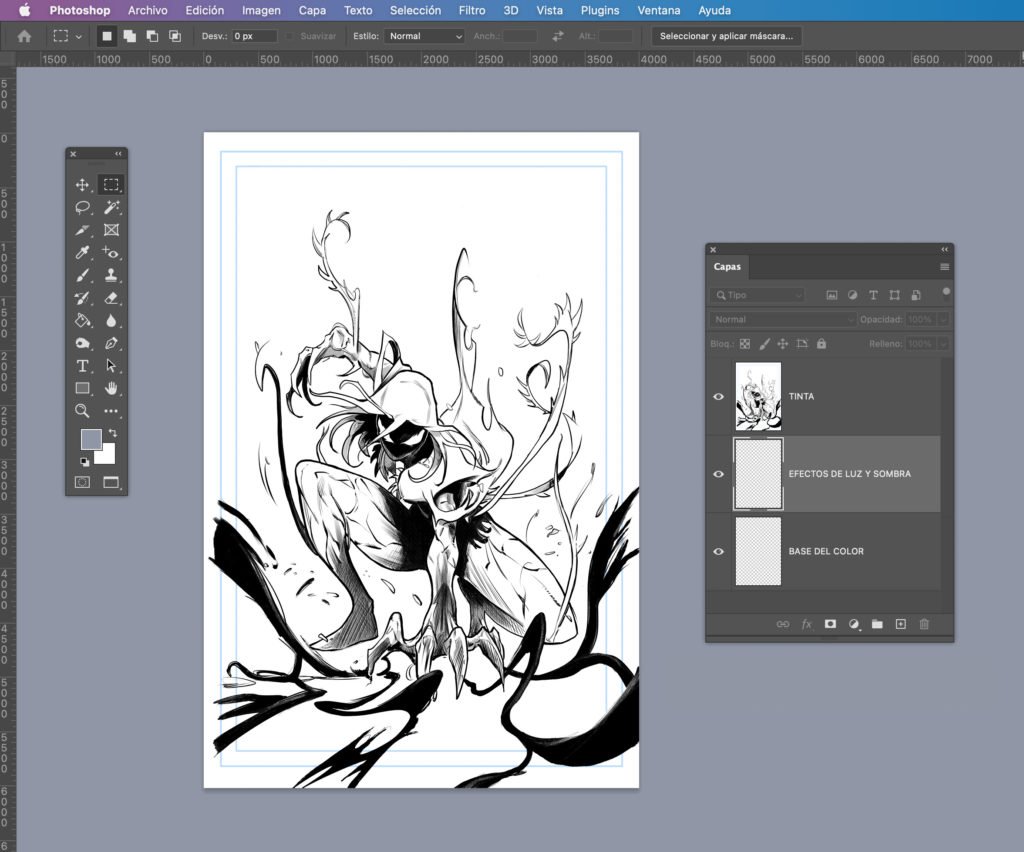Select the Lasso tool
The height and width of the screenshot is (852, 1024).
(x=83, y=207)
